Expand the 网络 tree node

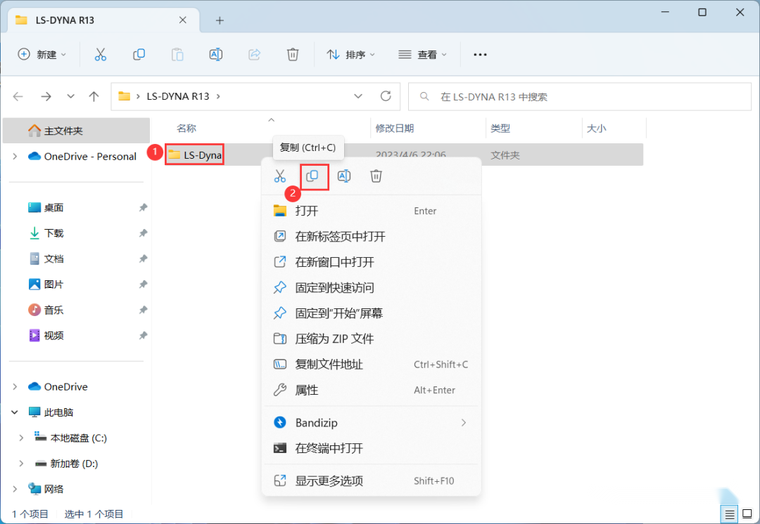point(15,489)
